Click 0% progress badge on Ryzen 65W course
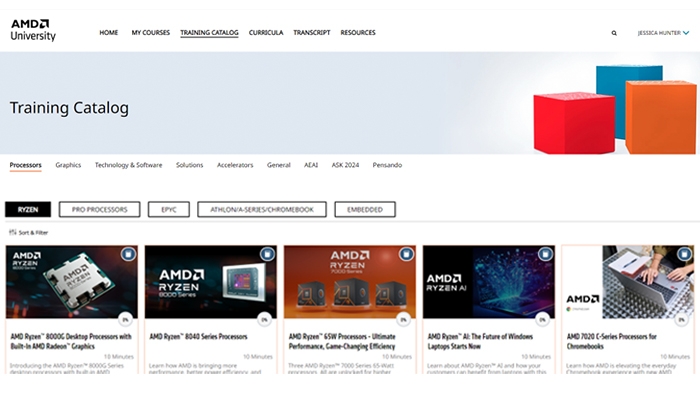 [x=404, y=320]
